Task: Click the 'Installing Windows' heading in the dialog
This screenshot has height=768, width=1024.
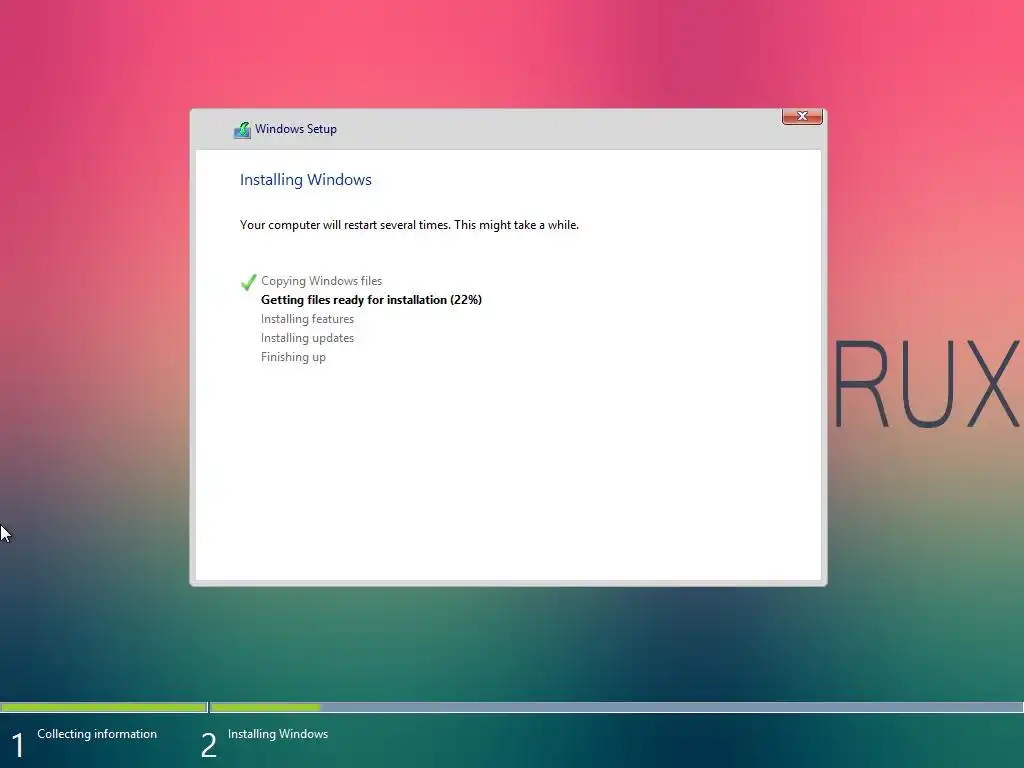Action: tap(306, 180)
